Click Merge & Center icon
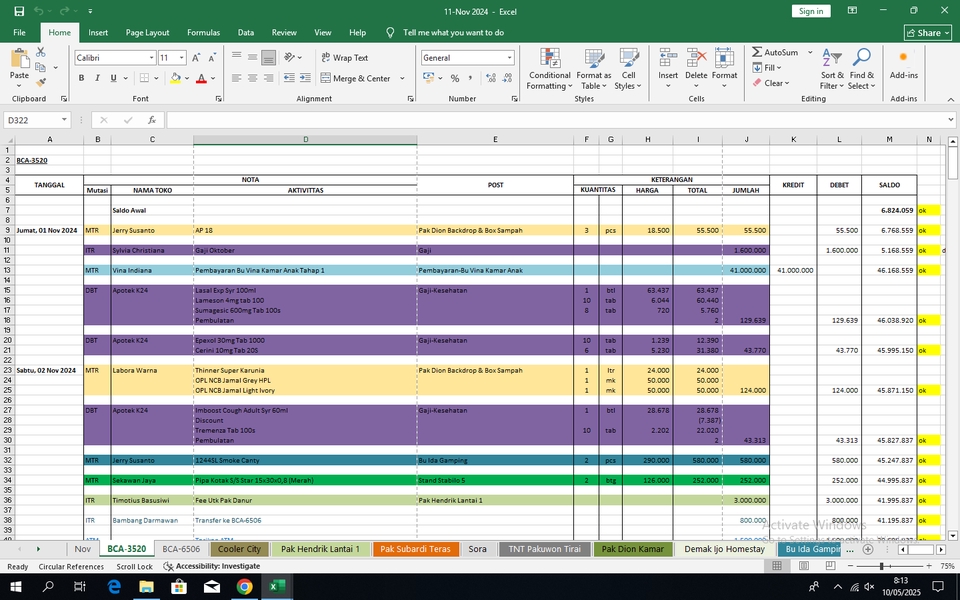The image size is (960, 600). point(326,78)
